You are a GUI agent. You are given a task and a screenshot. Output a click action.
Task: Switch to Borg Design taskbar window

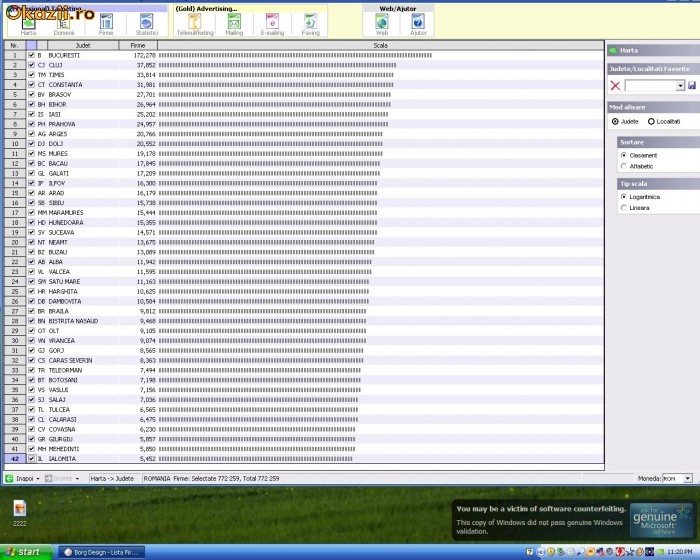tap(102, 552)
